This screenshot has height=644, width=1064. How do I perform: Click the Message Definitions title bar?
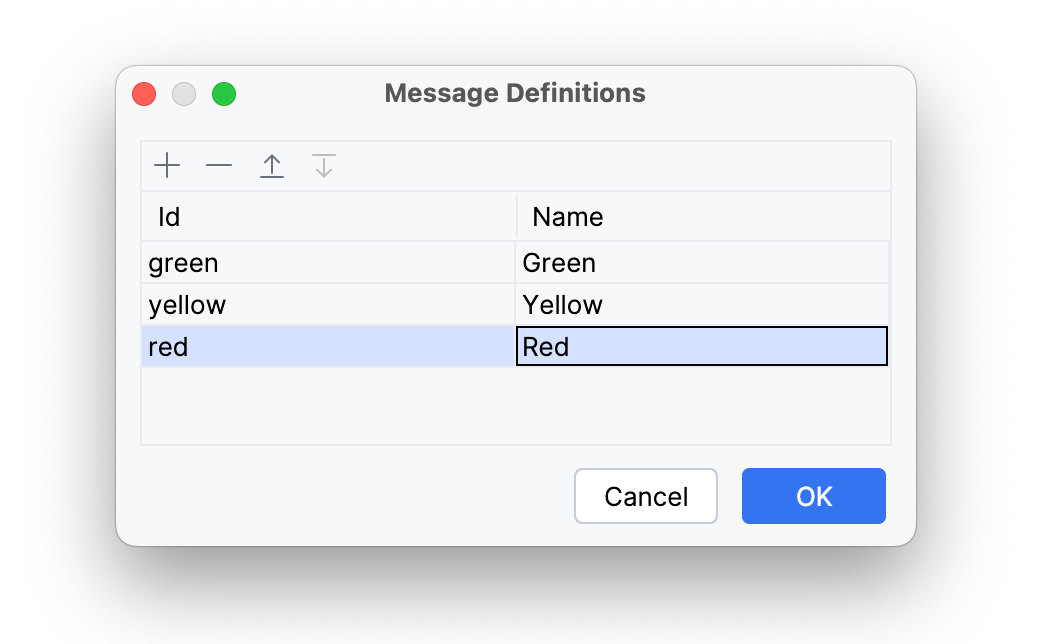[515, 93]
